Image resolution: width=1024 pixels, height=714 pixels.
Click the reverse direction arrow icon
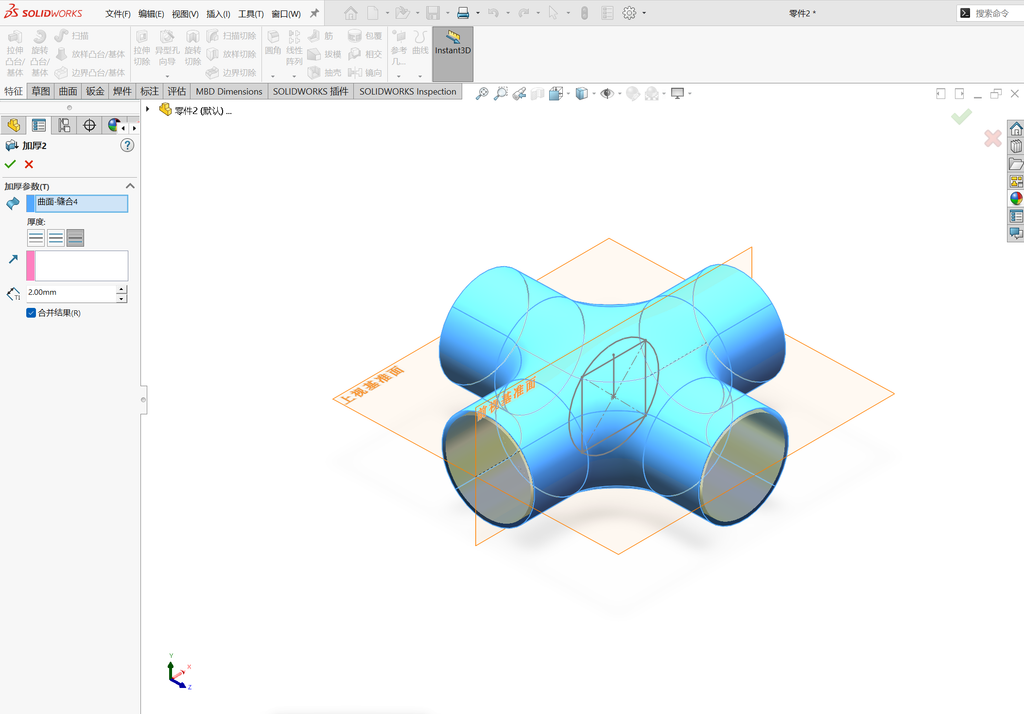(12, 259)
